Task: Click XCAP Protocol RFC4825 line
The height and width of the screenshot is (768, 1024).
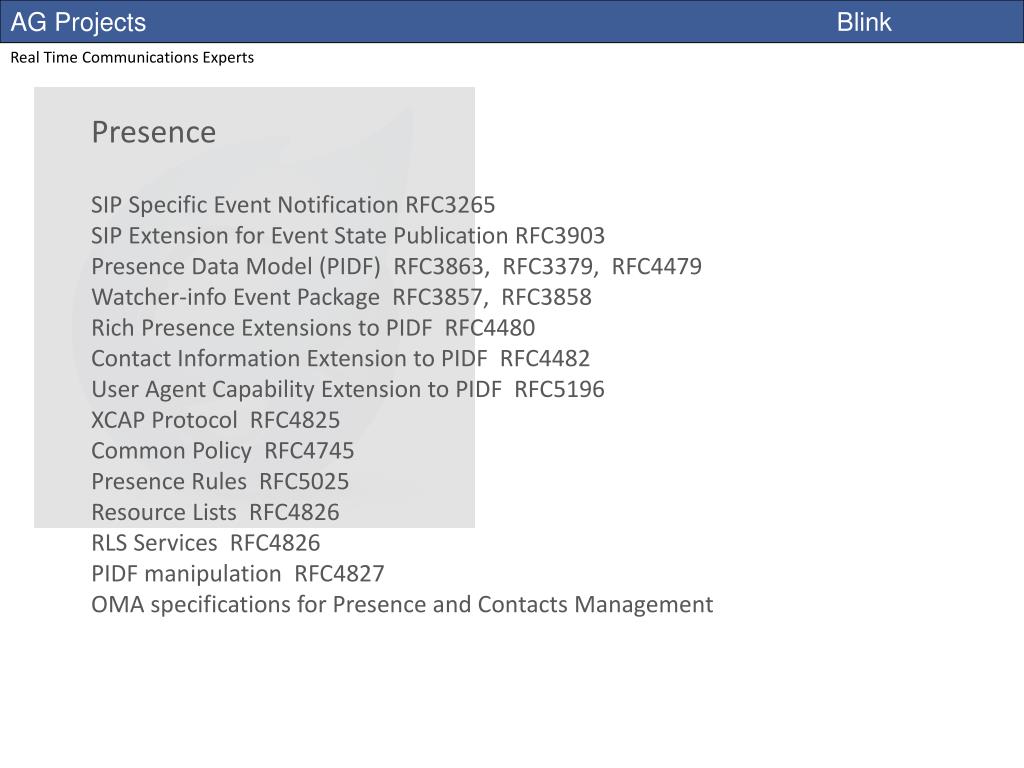Action: point(216,420)
